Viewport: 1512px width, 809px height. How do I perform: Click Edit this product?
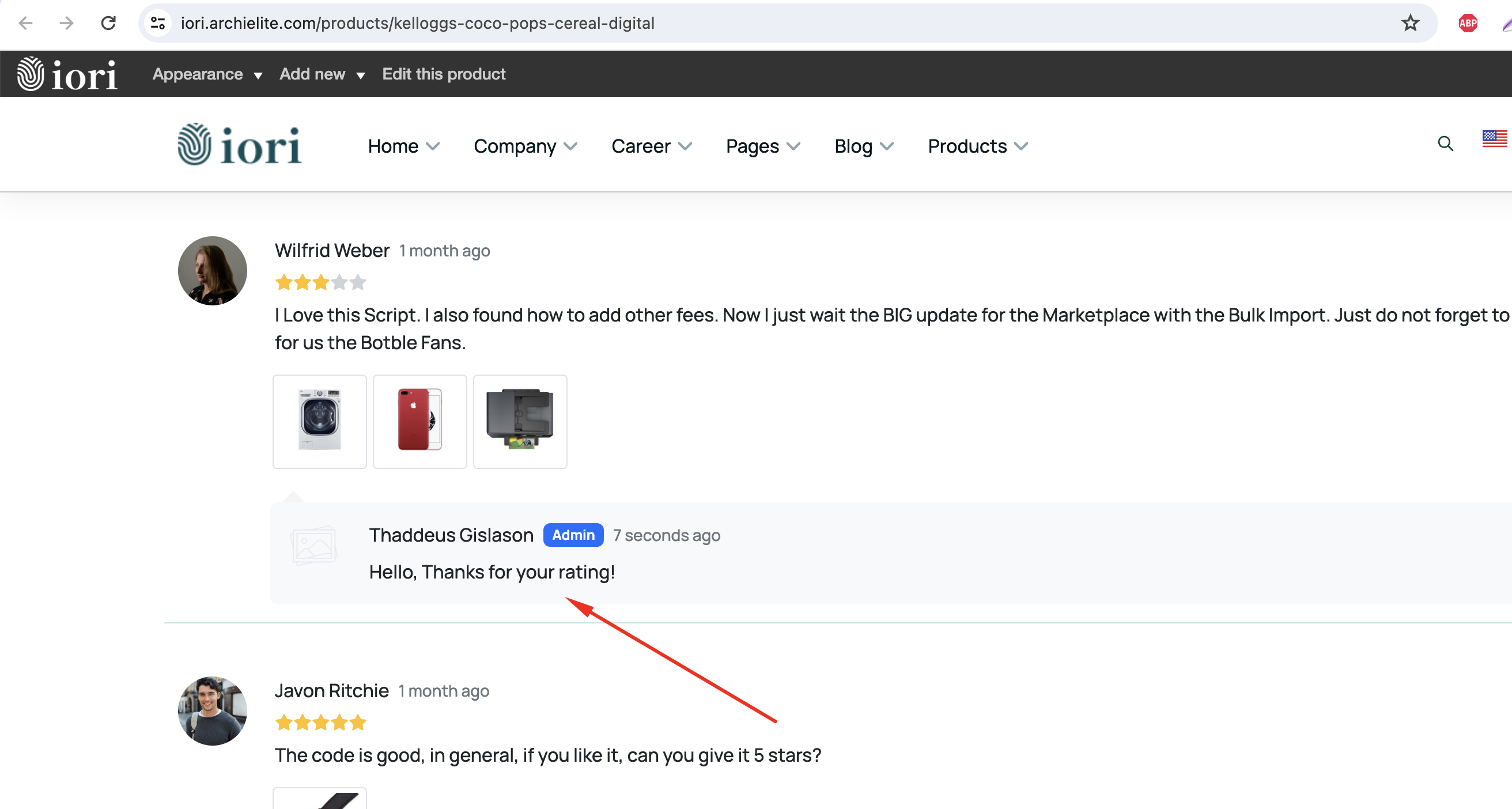pos(444,74)
